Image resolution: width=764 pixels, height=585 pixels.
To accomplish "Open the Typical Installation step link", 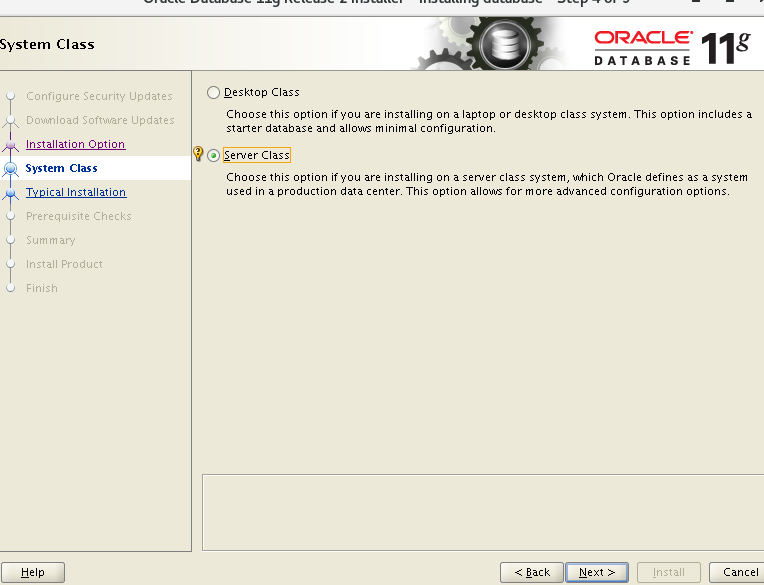I will coord(76,192).
